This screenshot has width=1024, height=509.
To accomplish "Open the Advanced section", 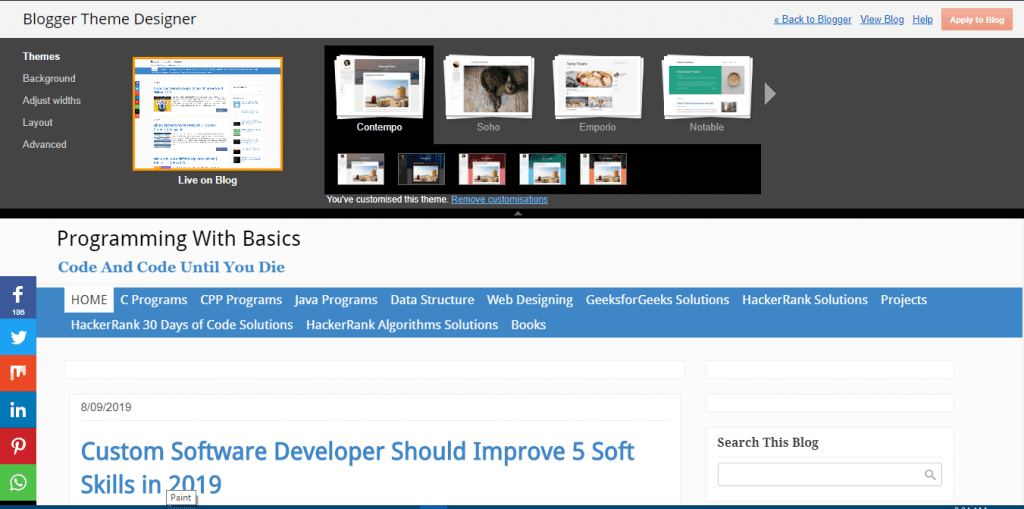I will coord(44,144).
